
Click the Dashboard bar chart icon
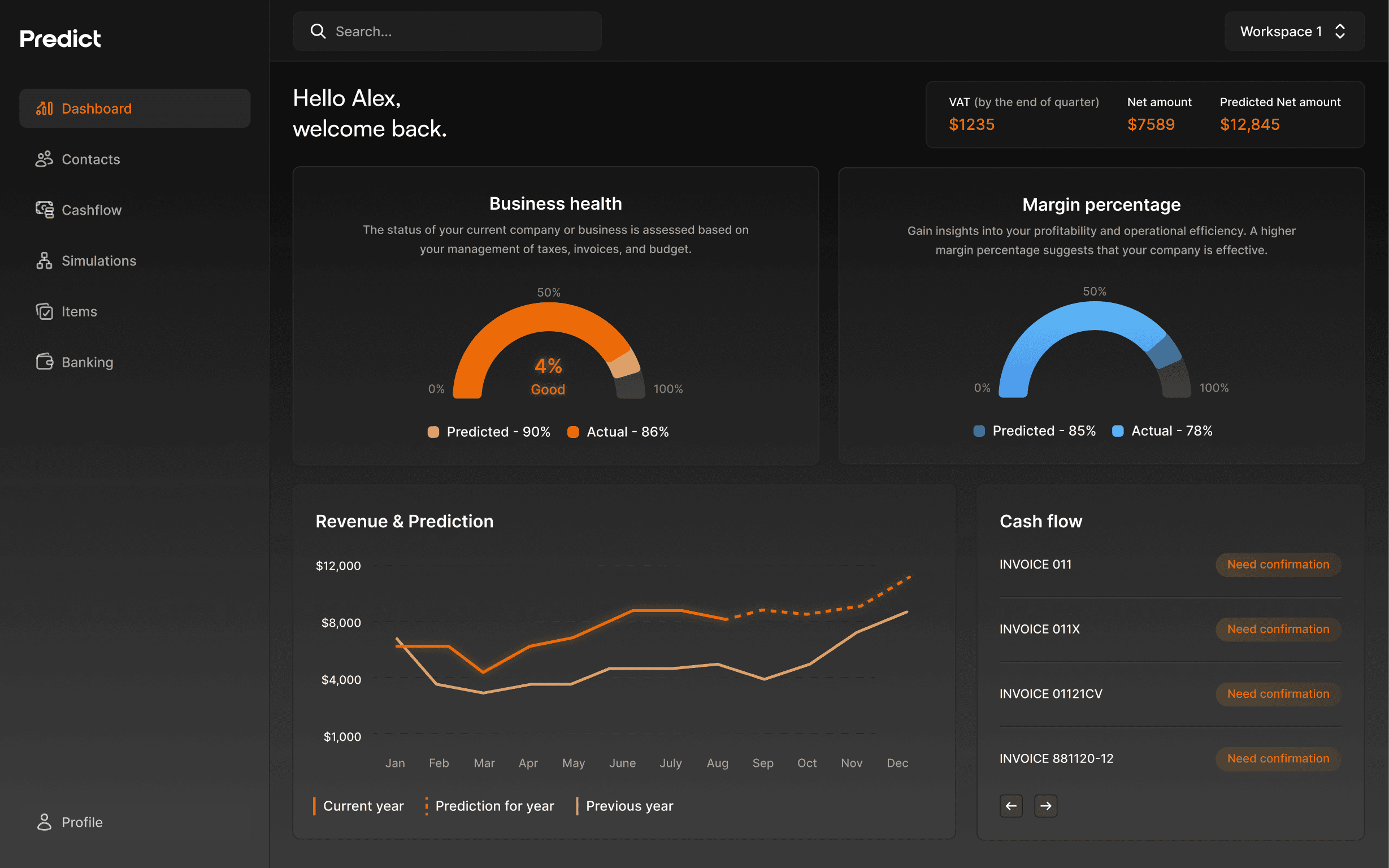point(44,108)
